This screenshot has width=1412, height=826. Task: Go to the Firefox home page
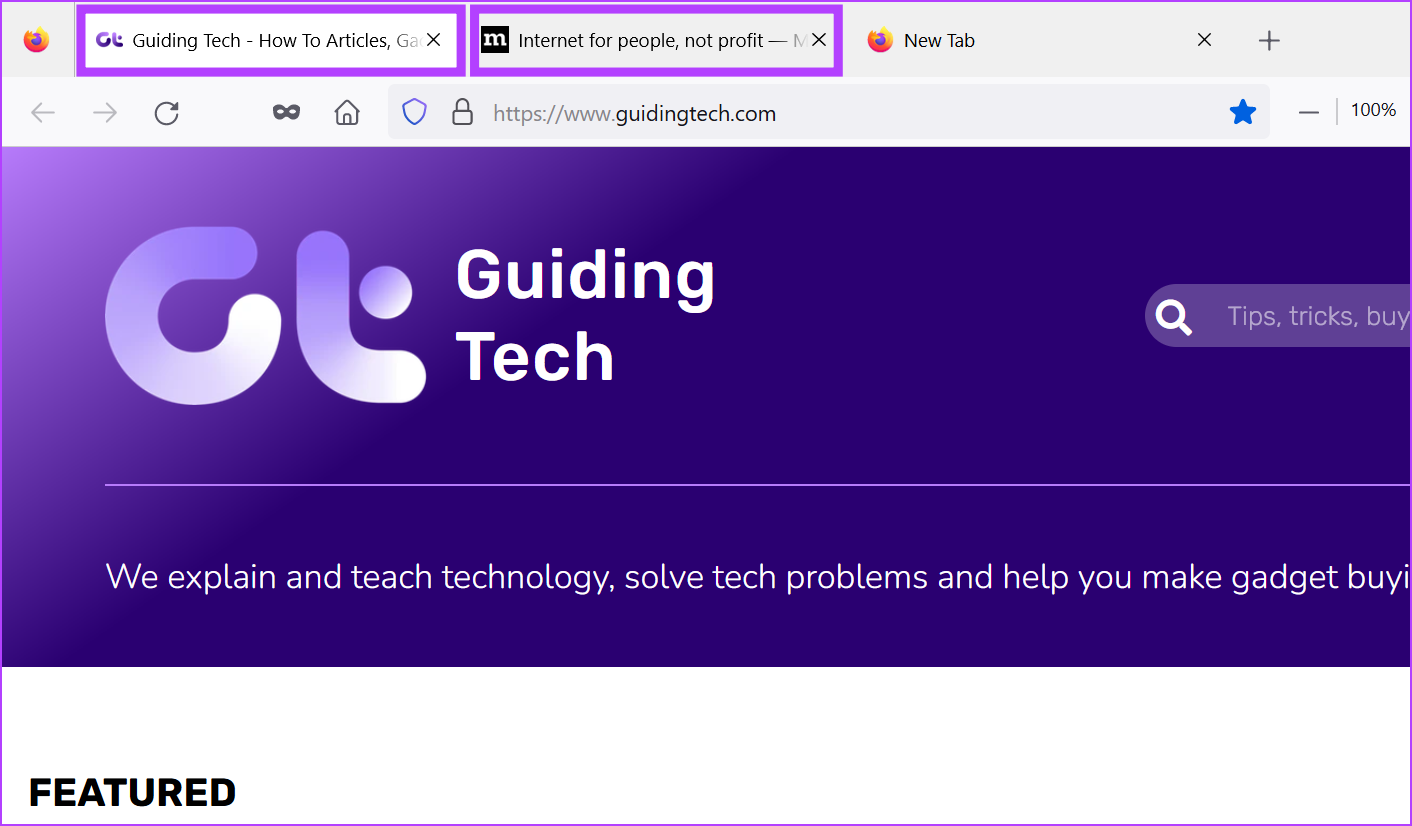[x=347, y=113]
